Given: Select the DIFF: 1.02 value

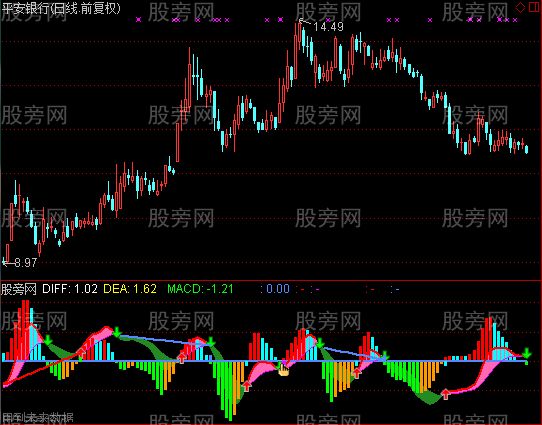Looking at the screenshot, I should coord(70,289).
